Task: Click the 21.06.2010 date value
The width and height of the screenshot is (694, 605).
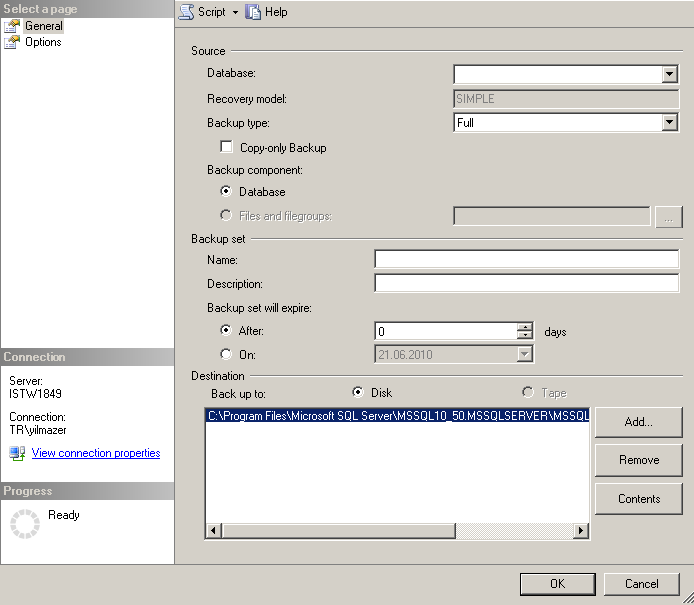Action: pyautogui.click(x=405, y=355)
